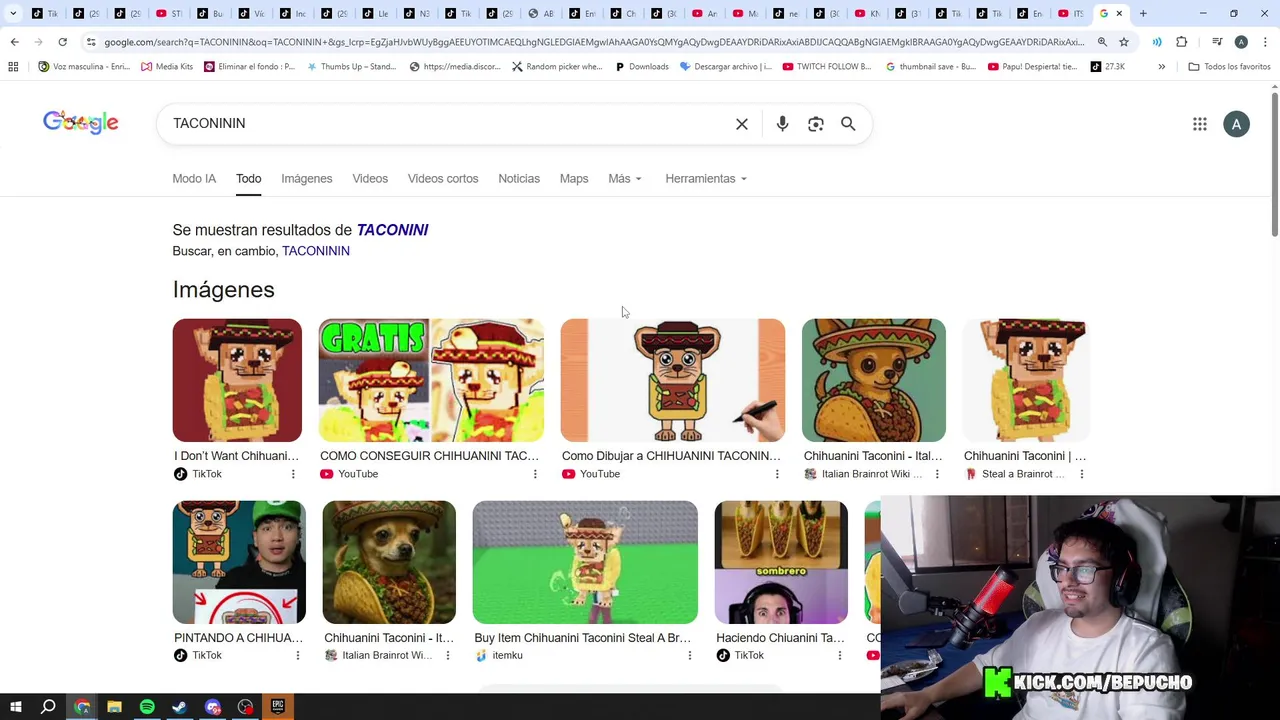
Task: Open options for Italian Brainrot Wiki result
Action: (937, 474)
